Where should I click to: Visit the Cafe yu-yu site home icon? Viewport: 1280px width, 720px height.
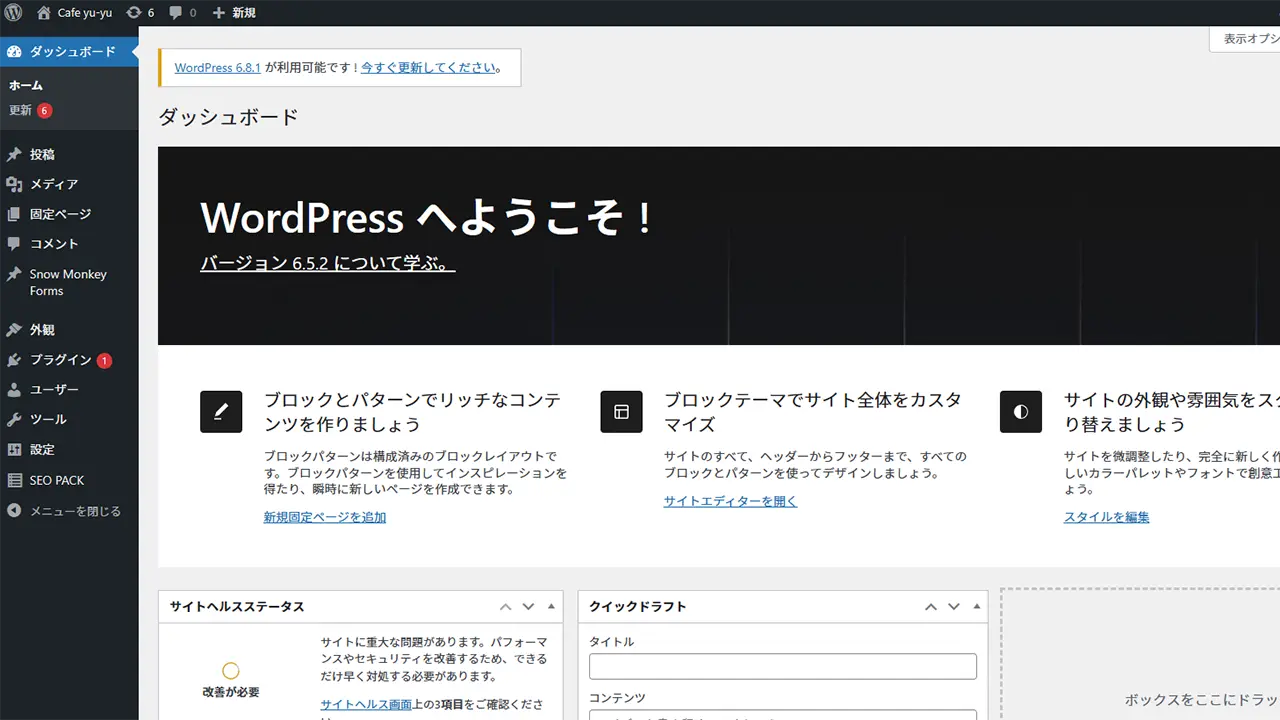(44, 13)
